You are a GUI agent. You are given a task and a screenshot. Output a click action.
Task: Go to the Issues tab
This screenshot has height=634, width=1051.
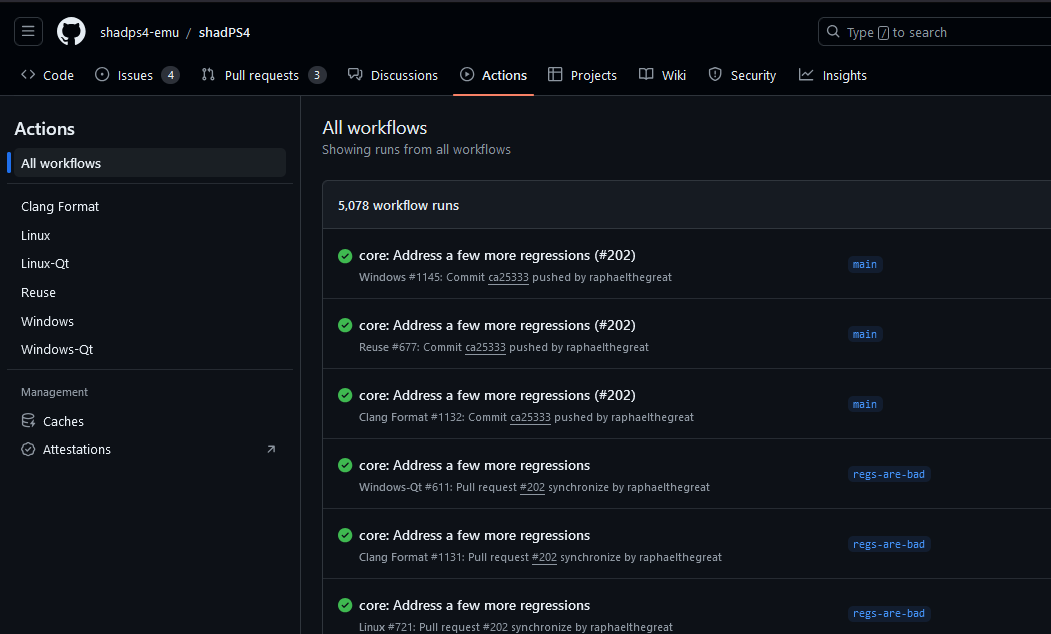136,75
